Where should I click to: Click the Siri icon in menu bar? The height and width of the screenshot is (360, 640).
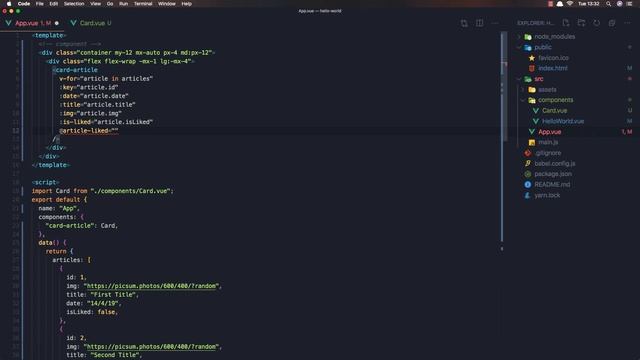(619, 4)
